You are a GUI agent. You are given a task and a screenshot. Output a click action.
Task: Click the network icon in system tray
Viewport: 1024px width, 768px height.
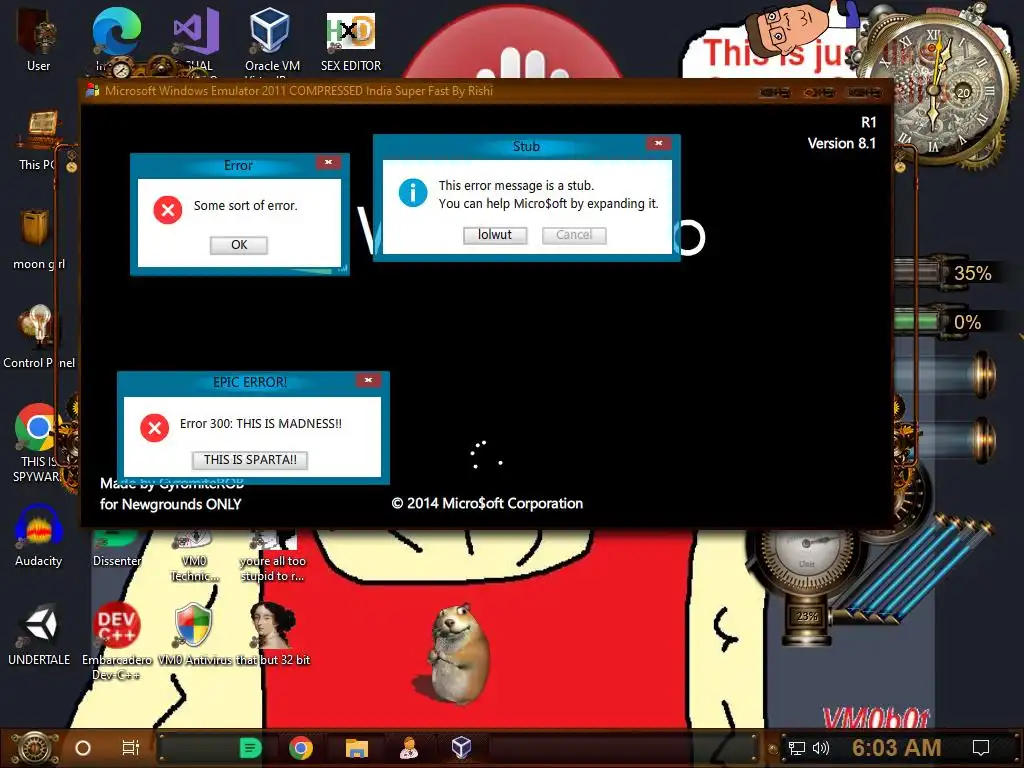[797, 748]
